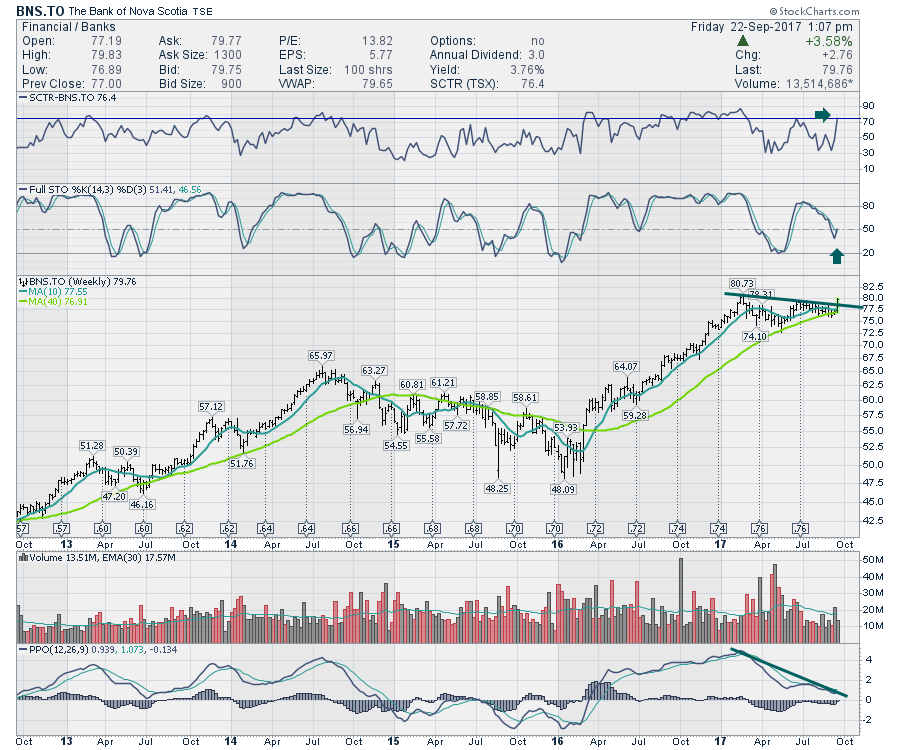This screenshot has height=750, width=900.
Task: Click the green MA(40) legend line marker
Action: click(23, 301)
